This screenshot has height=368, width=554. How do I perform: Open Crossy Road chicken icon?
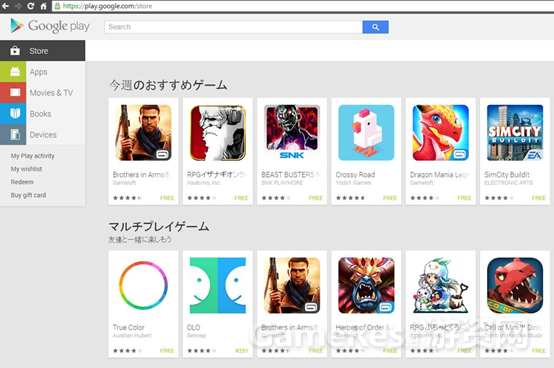366,133
